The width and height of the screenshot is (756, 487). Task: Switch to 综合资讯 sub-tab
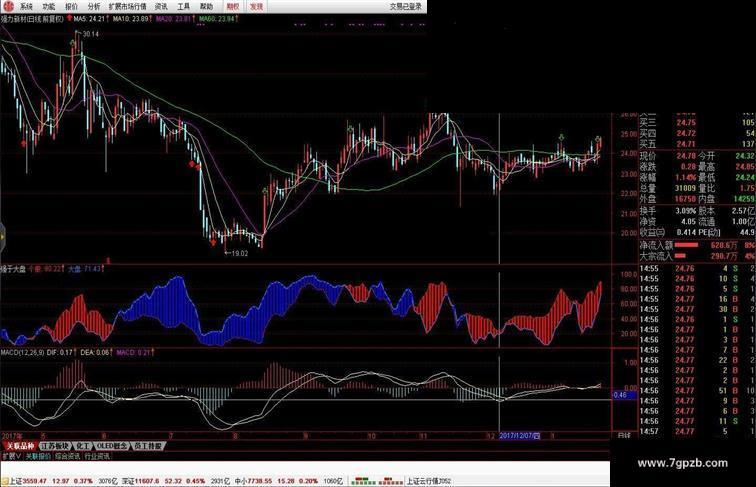68,456
